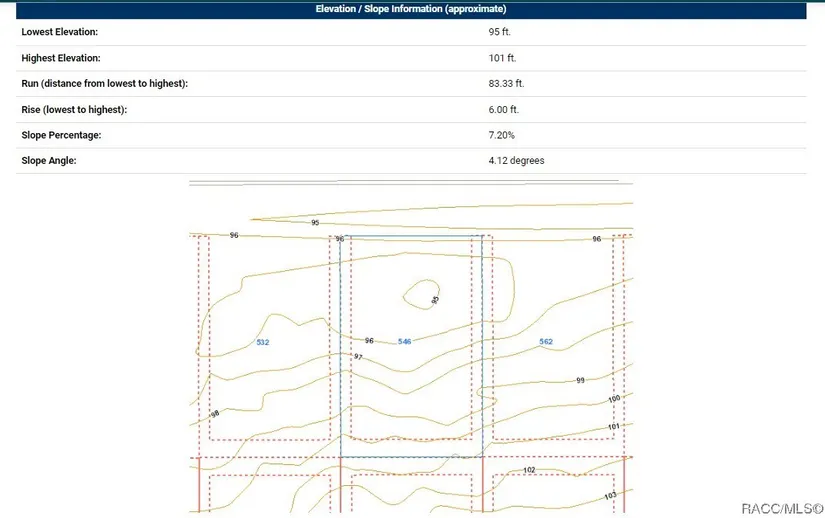825x518 pixels.
Task: Click the Elevation / Slope Information header
Action: 411,9
